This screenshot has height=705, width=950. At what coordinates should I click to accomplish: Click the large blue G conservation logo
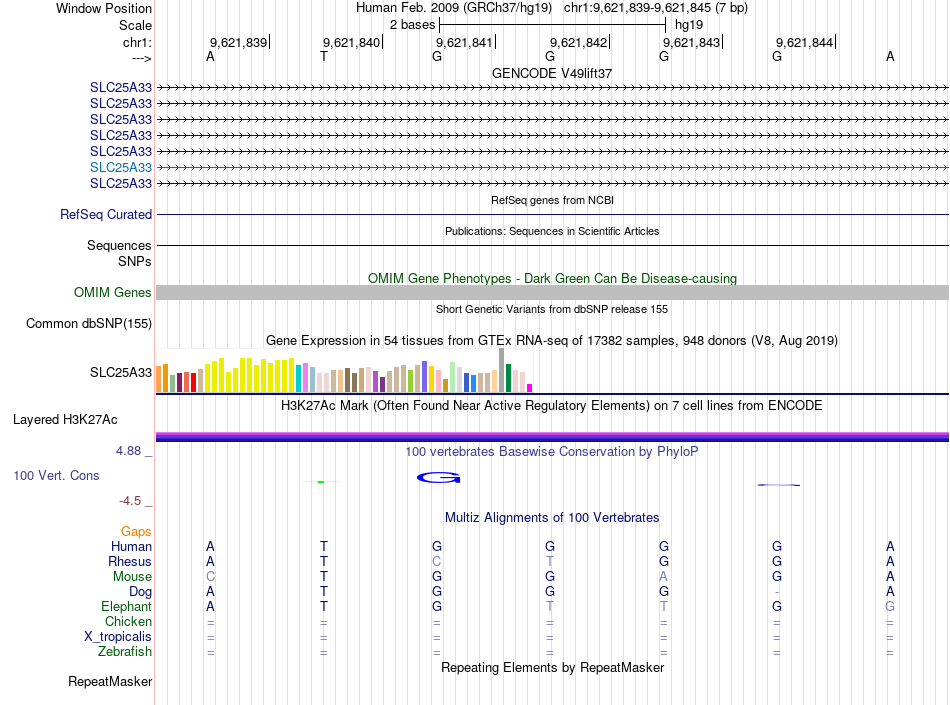(439, 478)
